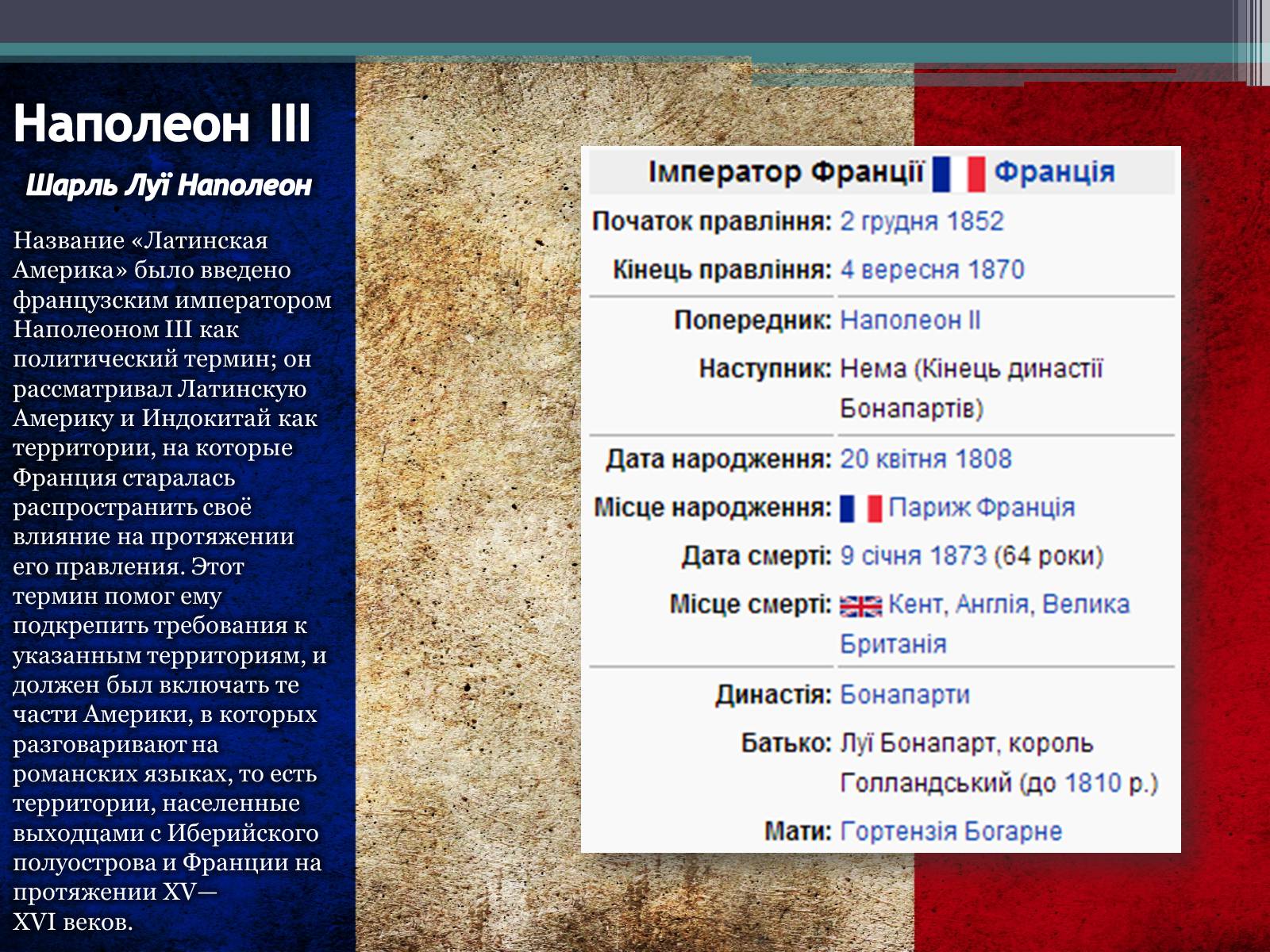Follow the Бонапарти dynasty link
Viewport: 1270px width, 952px height.
point(905,694)
